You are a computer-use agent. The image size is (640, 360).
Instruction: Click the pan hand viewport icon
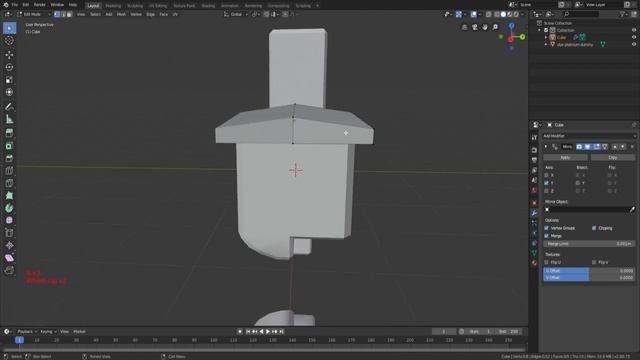(485, 27)
